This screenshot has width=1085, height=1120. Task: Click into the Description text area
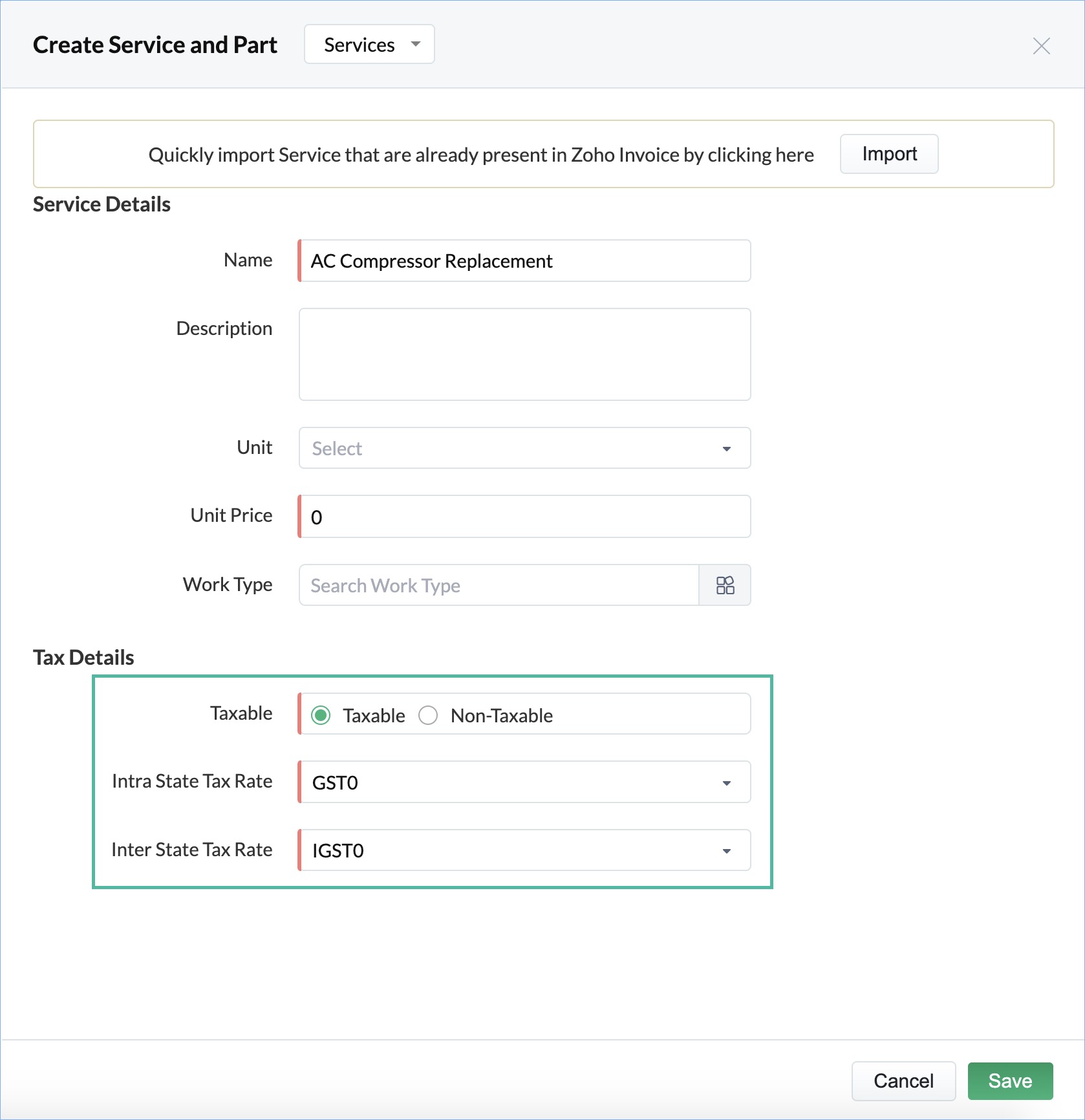(524, 354)
